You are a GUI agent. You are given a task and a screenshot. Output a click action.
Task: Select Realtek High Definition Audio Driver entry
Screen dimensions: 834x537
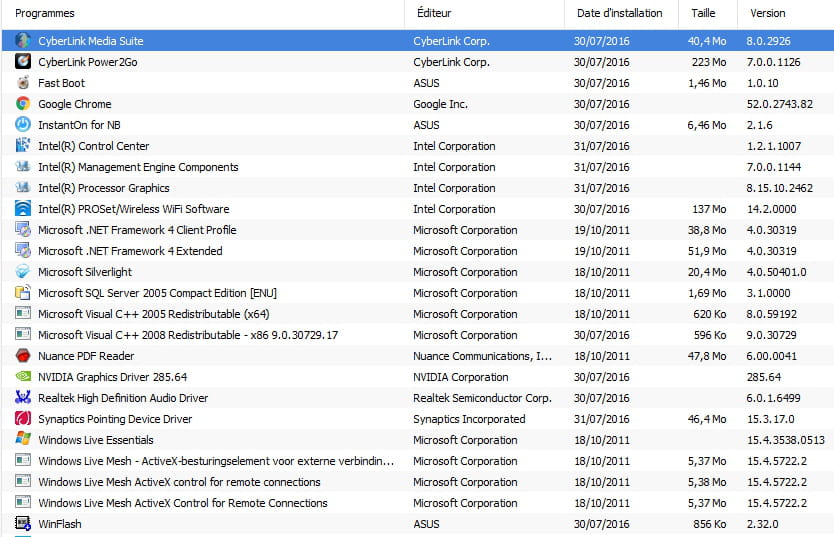(123, 398)
